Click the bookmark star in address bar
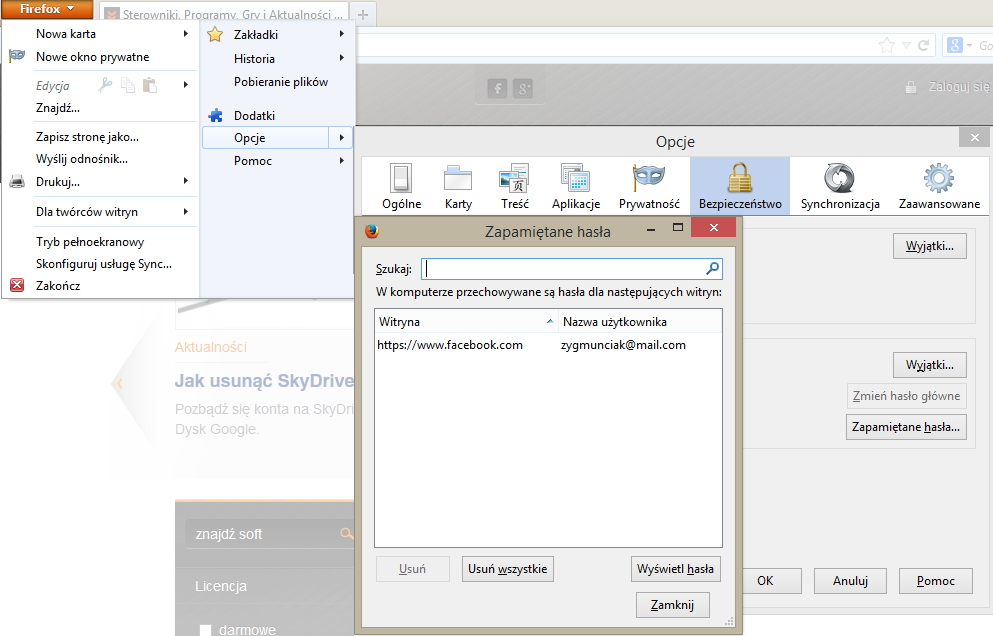Image resolution: width=993 pixels, height=636 pixels. pyautogui.click(x=887, y=45)
